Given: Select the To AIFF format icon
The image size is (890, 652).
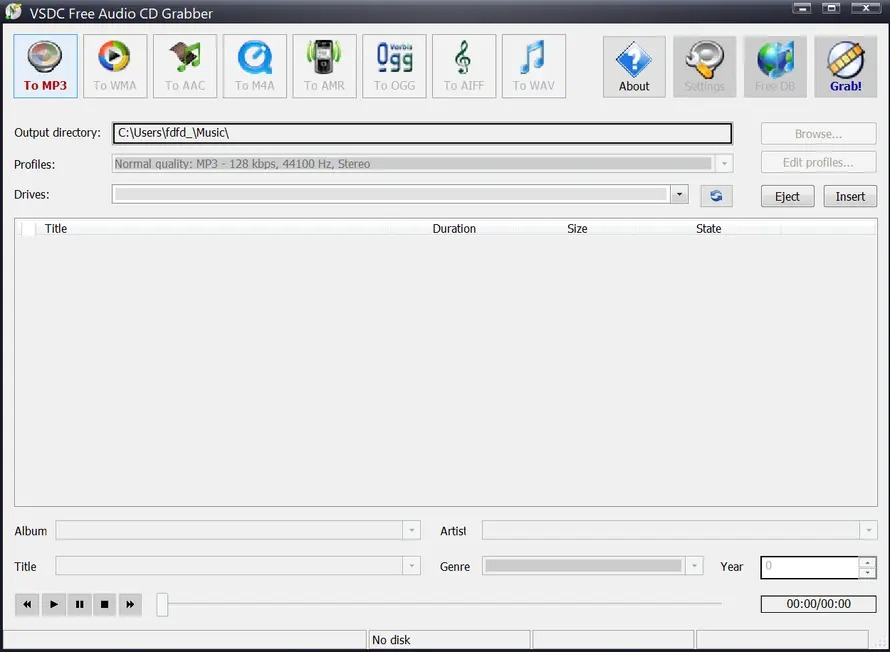Looking at the screenshot, I should [x=464, y=66].
